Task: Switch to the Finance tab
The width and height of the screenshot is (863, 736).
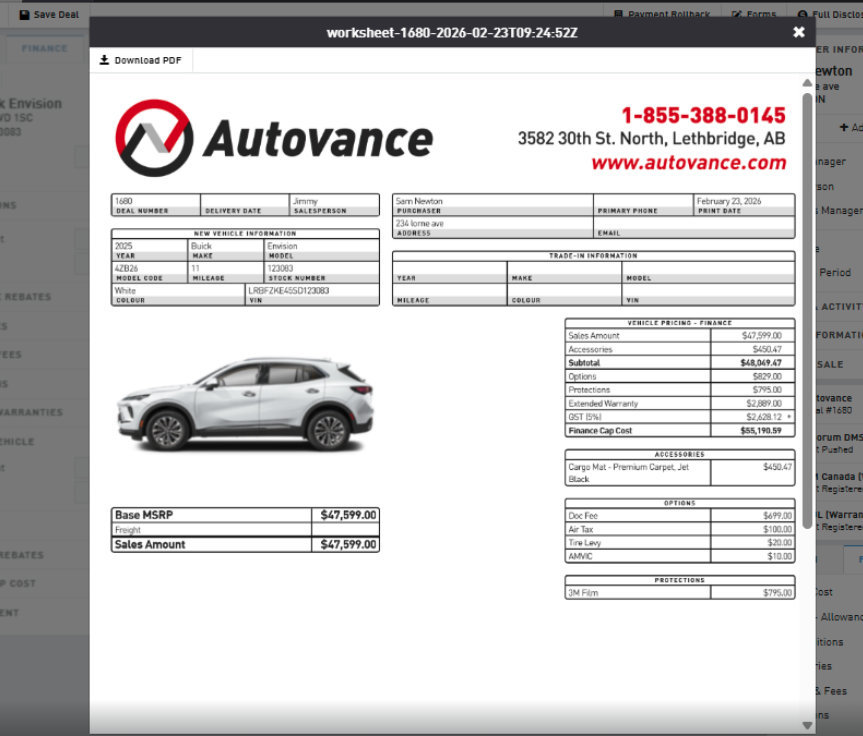Action: coord(45,48)
